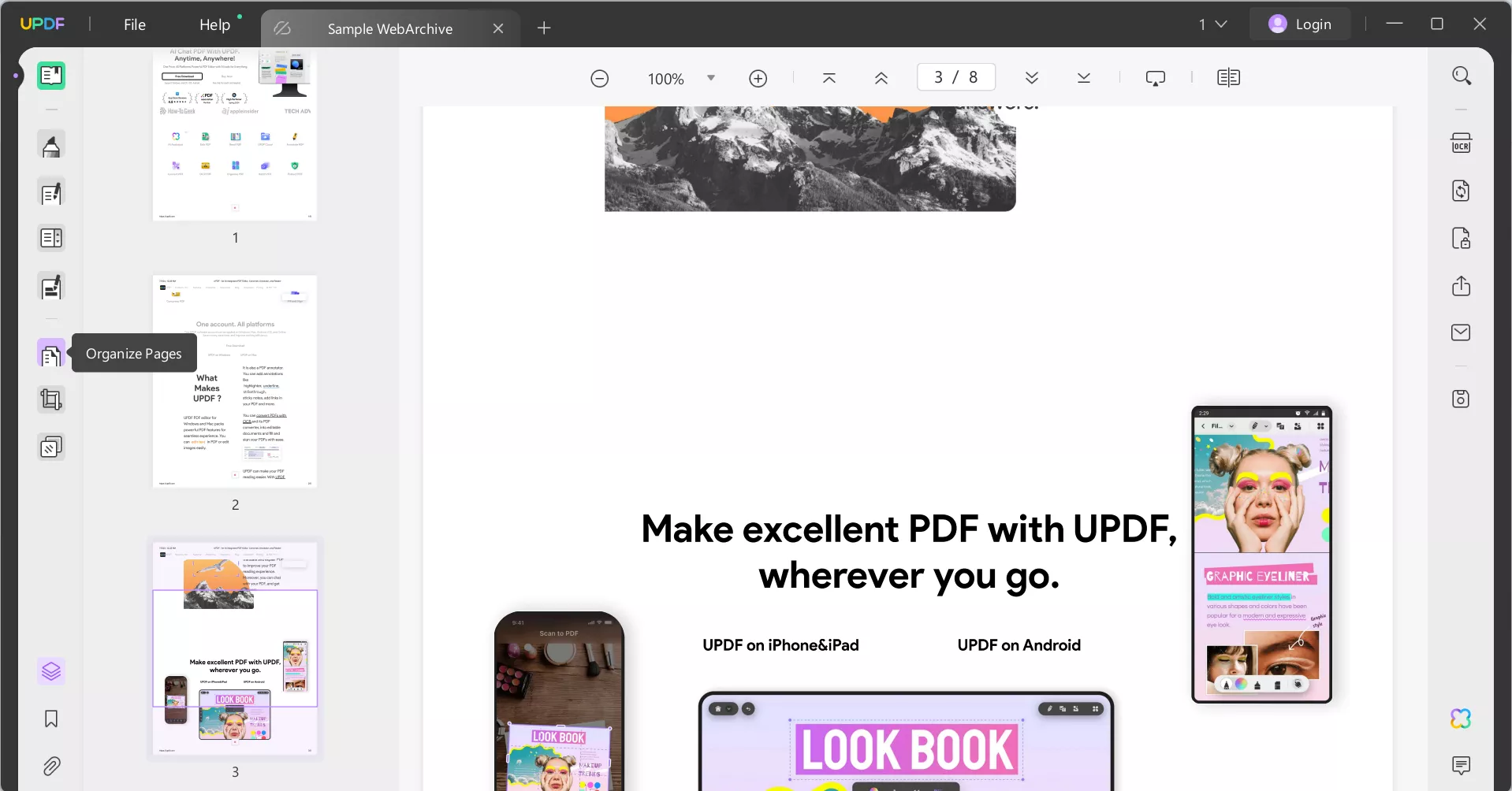The height and width of the screenshot is (791, 1512).
Task: Go to the next page
Action: [1032, 78]
